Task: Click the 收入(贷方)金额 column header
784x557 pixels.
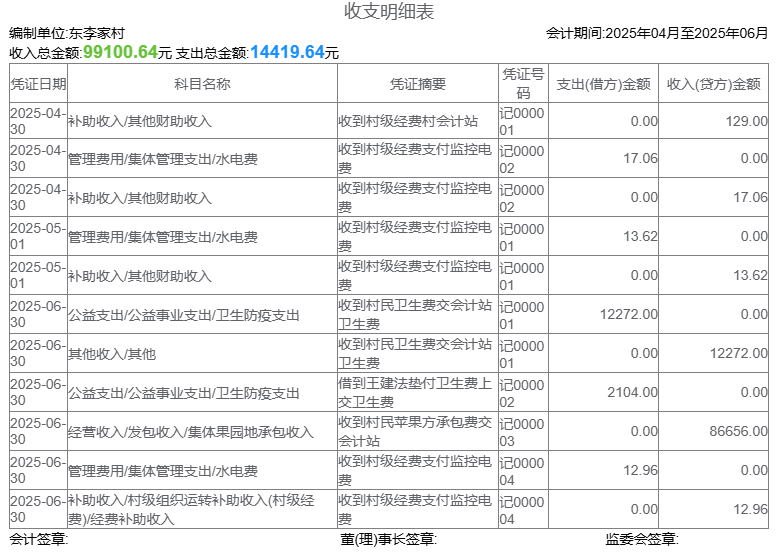Action: tap(713, 84)
